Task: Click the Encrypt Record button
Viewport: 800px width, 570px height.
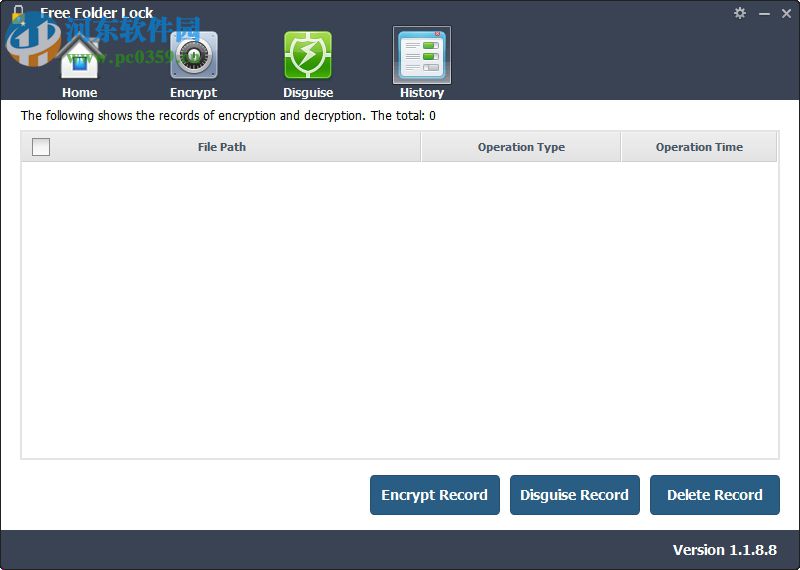Action: coord(435,495)
